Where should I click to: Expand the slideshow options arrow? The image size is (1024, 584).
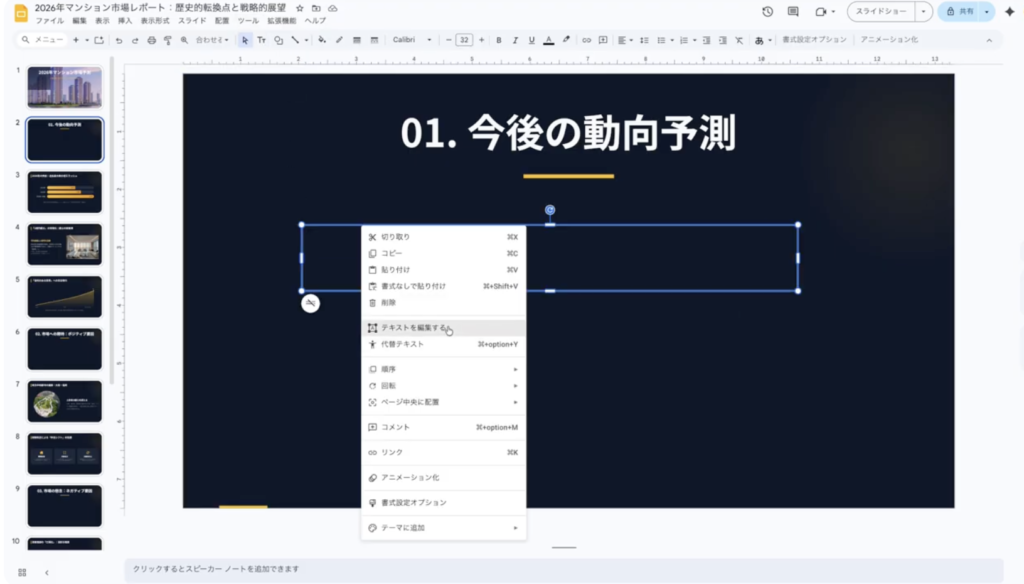tap(924, 12)
